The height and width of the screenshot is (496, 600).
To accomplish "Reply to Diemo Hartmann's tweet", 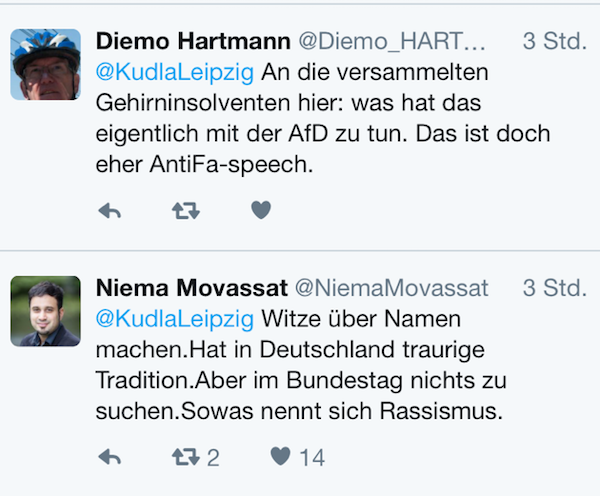I will point(109,211).
